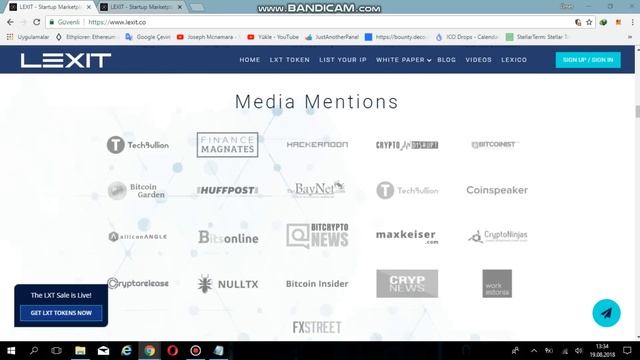Image resolution: width=640 pixels, height=360 pixels.
Task: Open the JustAnotherPanel bookmark
Action: click(332, 37)
